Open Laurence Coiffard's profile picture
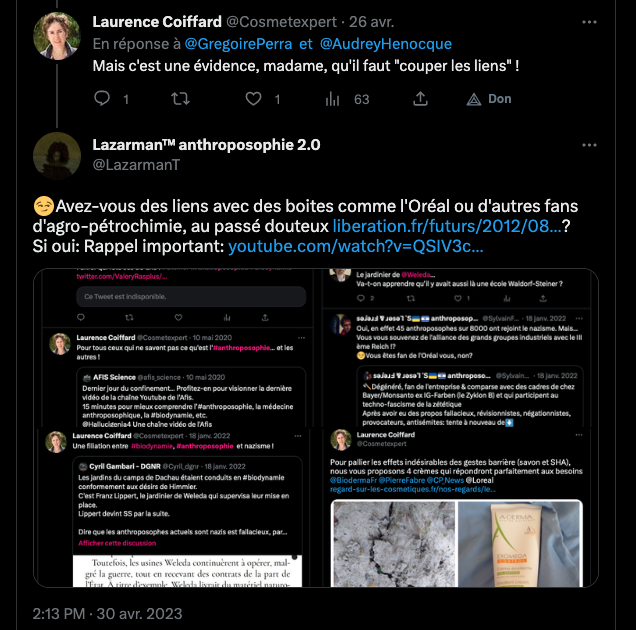 pos(57,36)
